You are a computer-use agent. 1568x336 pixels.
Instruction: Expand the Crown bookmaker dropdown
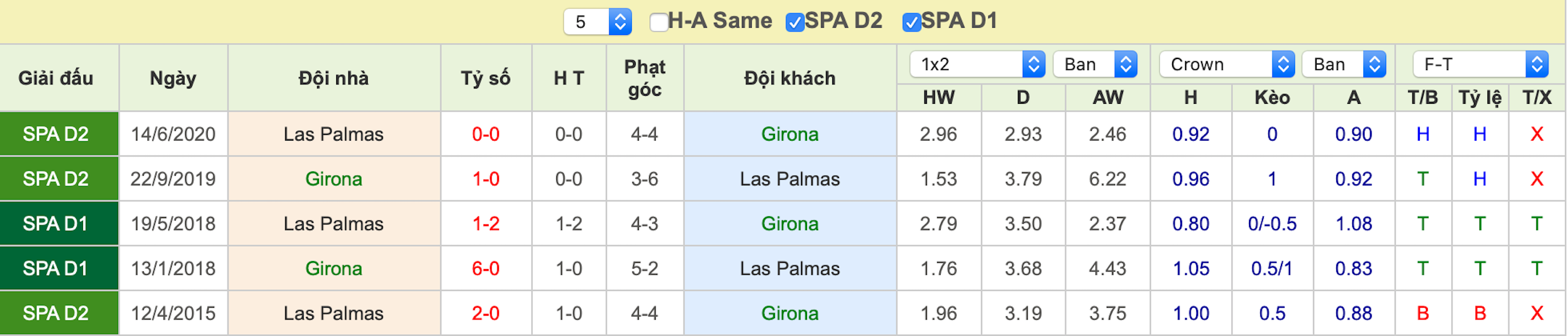click(1227, 64)
